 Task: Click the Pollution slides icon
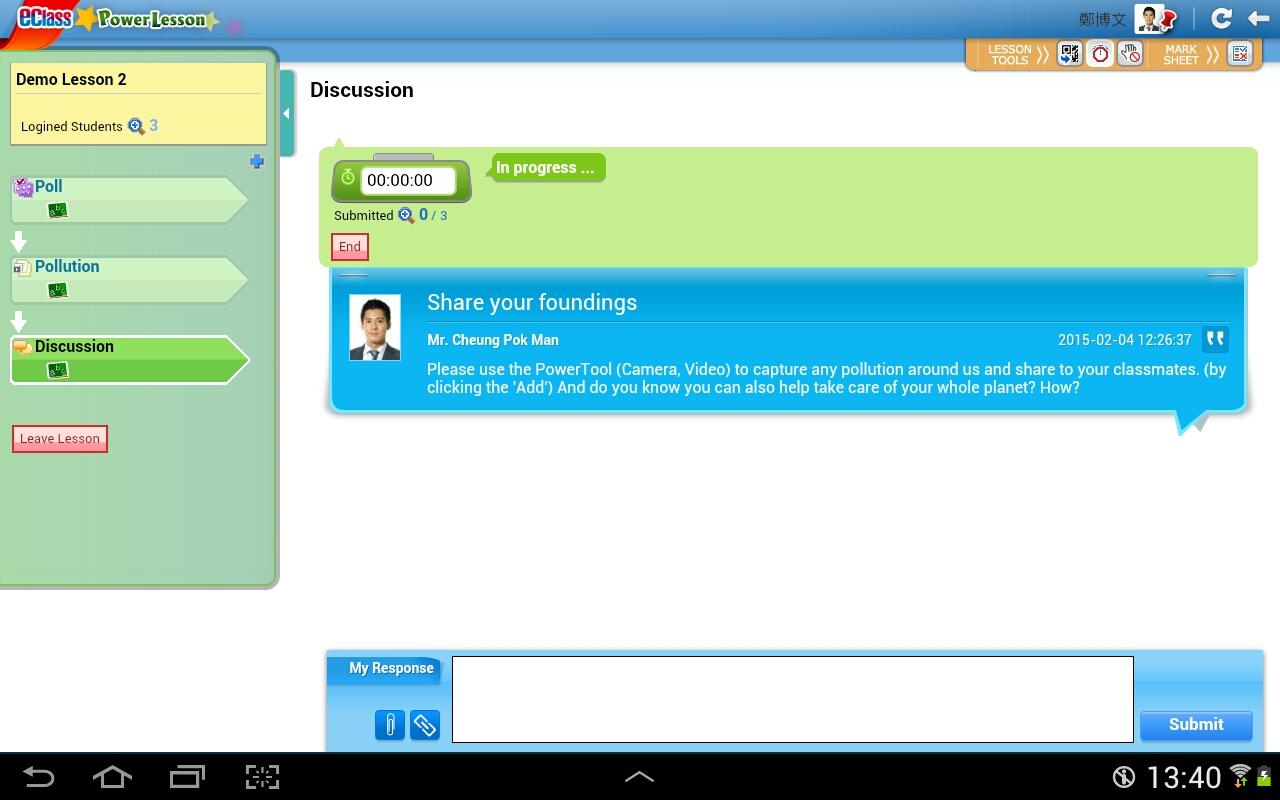[22, 268]
